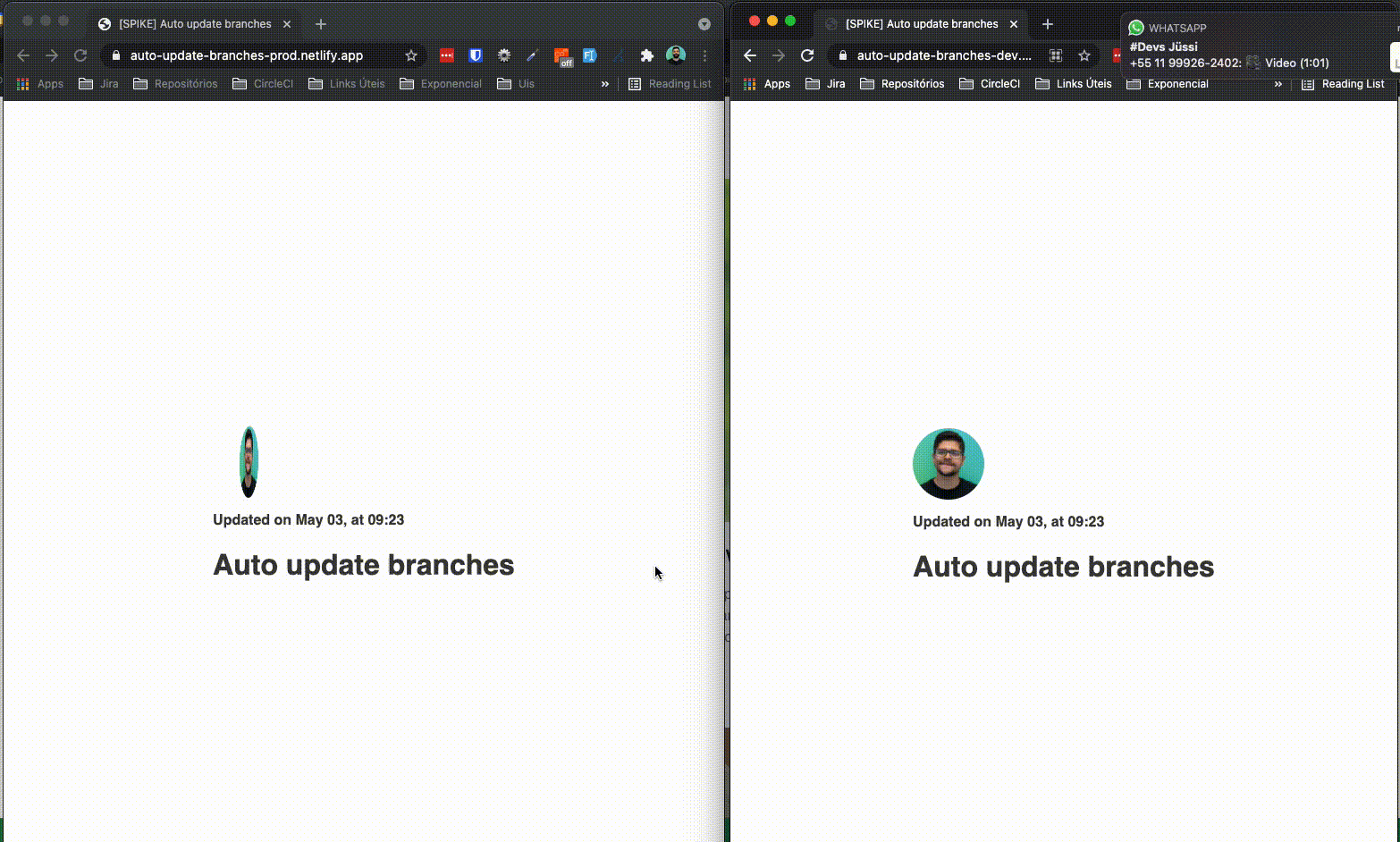Reload the dev page
1400x842 pixels.
click(x=807, y=55)
